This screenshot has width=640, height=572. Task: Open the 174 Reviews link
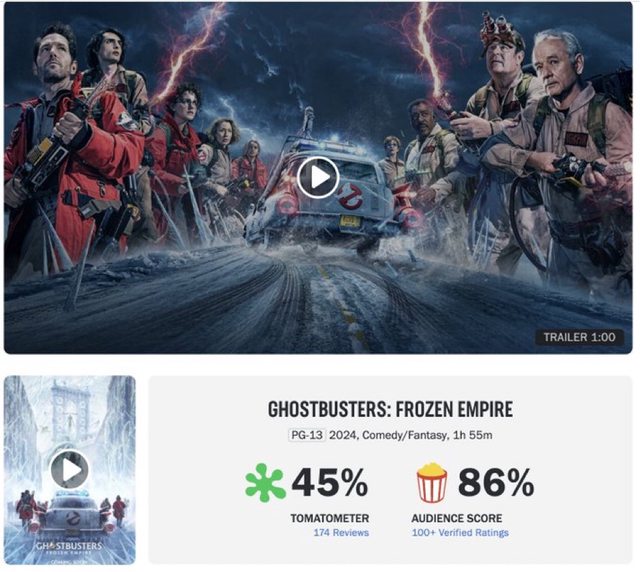click(x=341, y=533)
